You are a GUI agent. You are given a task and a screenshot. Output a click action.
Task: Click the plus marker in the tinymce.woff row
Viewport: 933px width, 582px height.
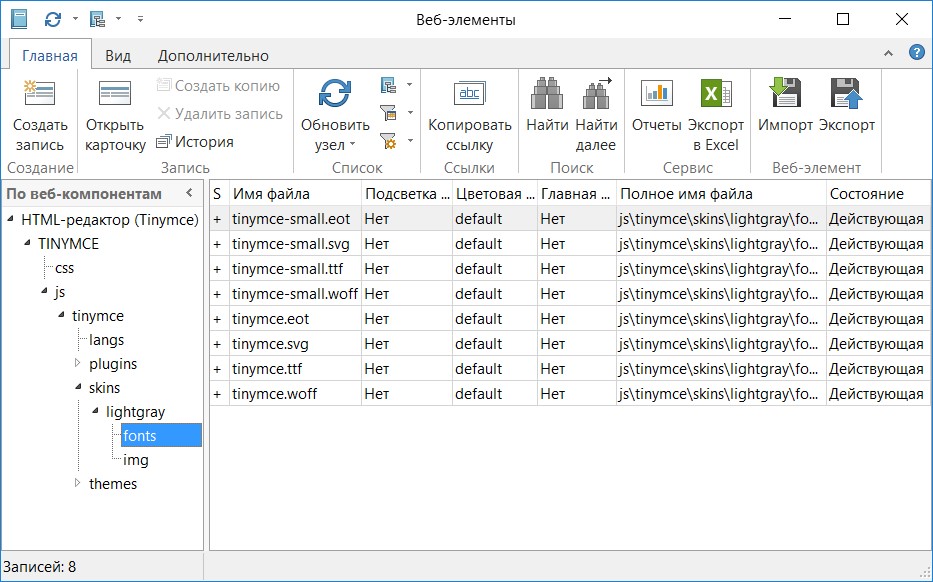tap(217, 394)
